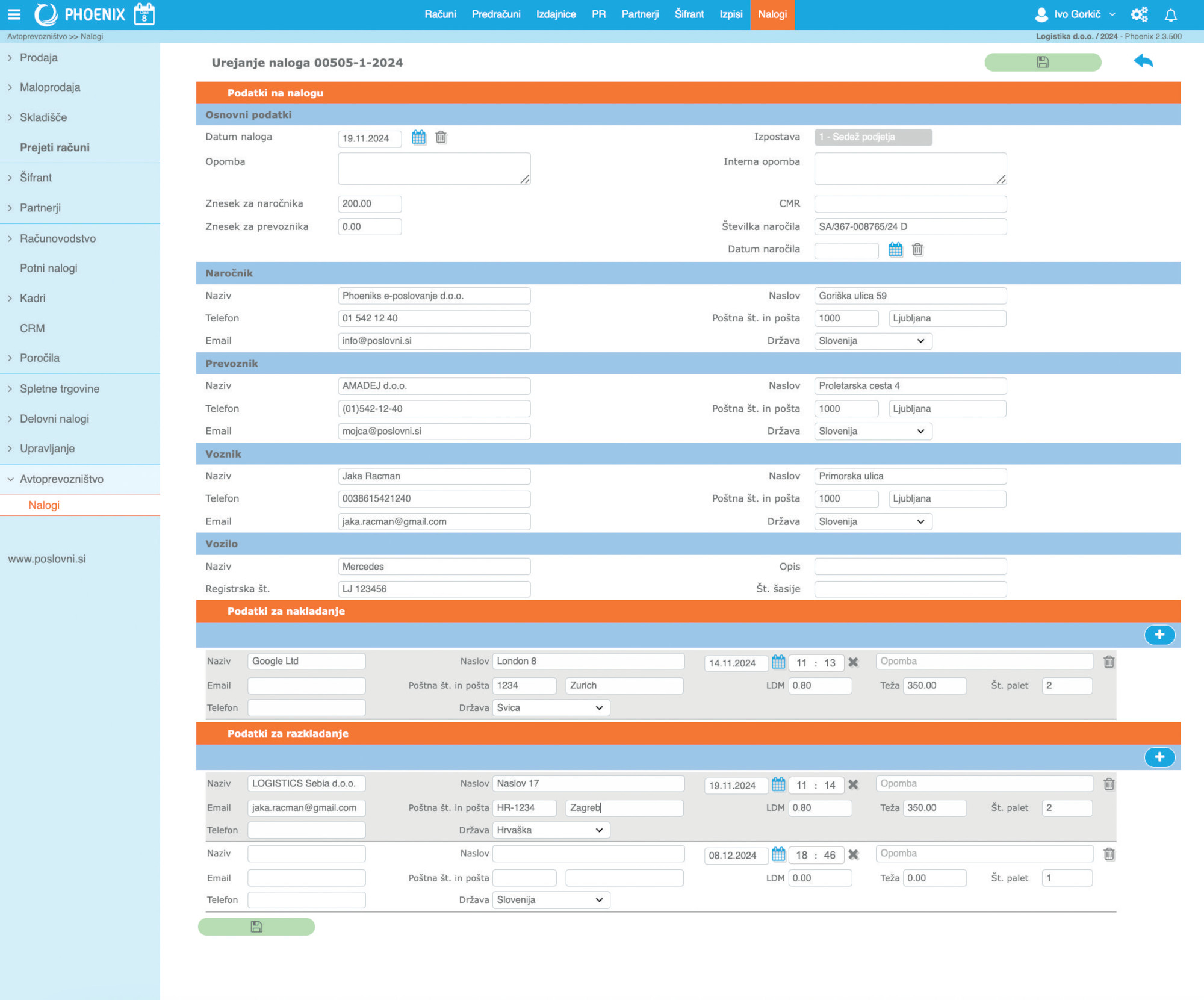Screen dimensions: 1204x1000
Task: Open the Izdajnice top menu
Action: click(x=556, y=14)
